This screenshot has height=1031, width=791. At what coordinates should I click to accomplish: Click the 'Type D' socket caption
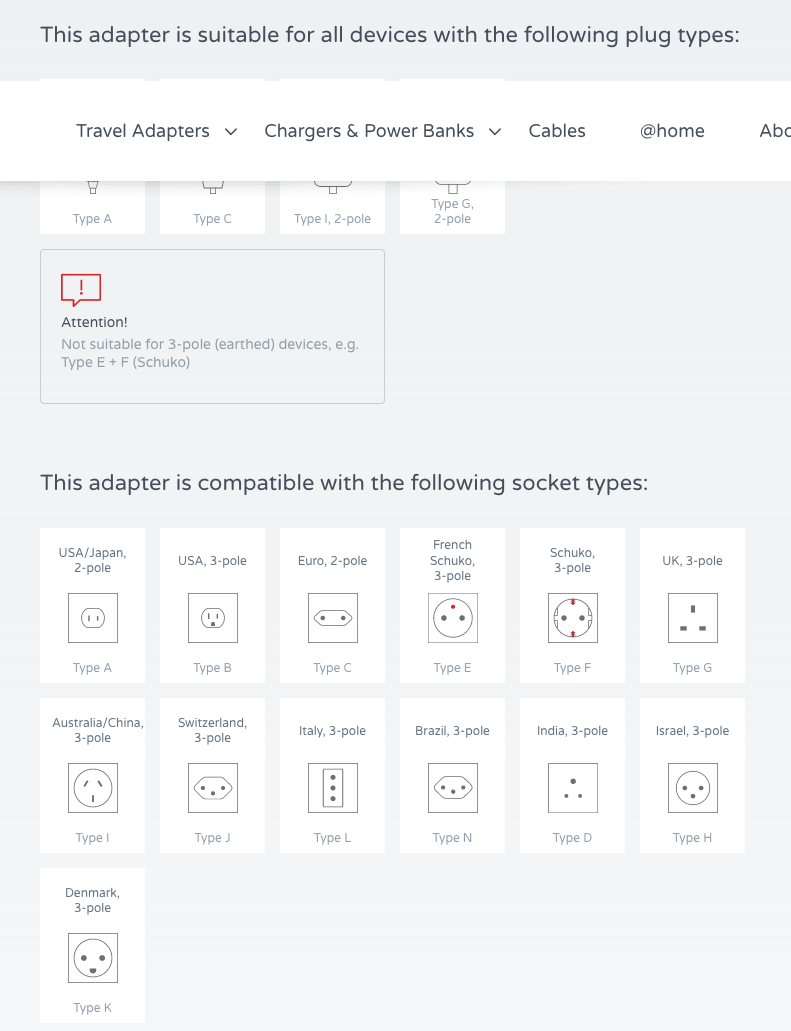pos(573,838)
